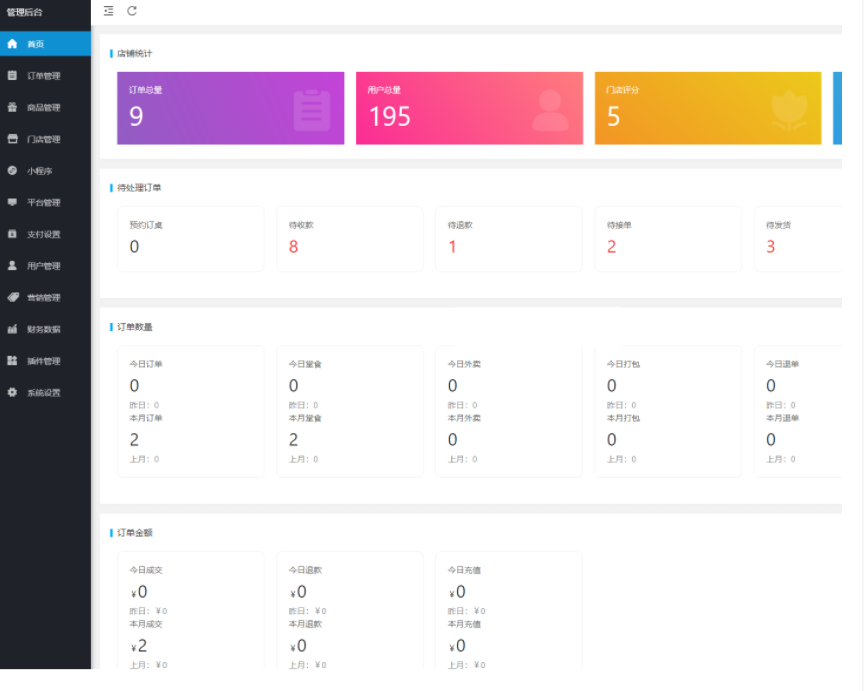The height and width of the screenshot is (691, 864).
Task: Click the tag icon for 营销管理
Action: click(12, 298)
